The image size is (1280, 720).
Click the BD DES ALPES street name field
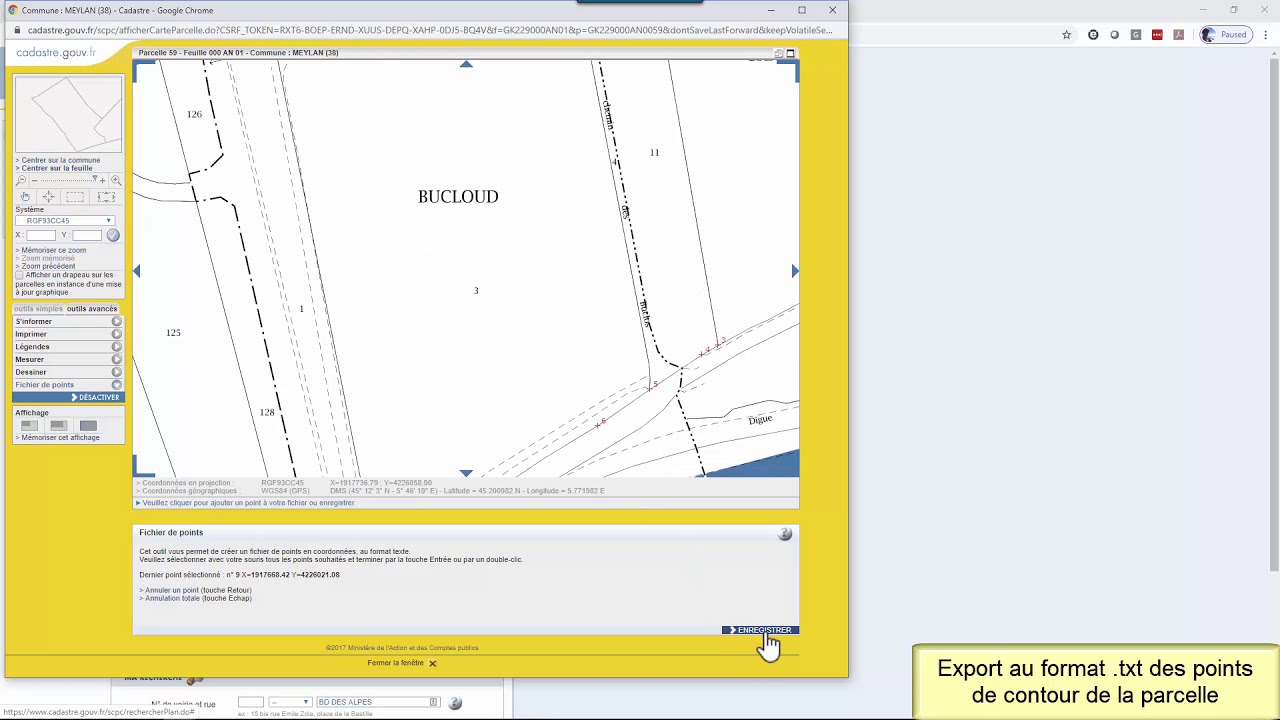[x=378, y=703]
